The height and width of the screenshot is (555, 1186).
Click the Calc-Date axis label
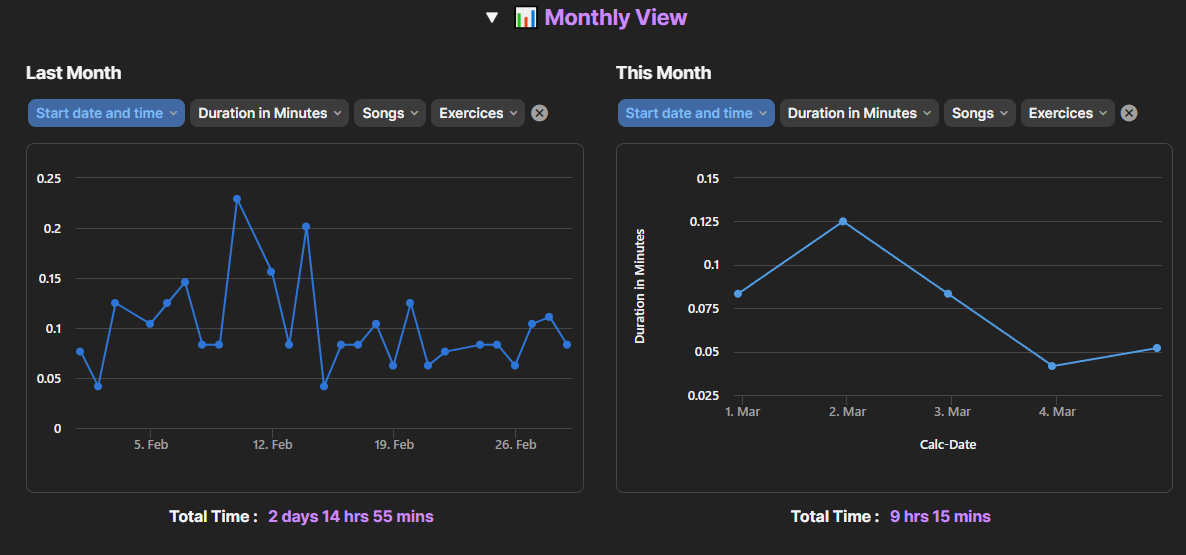[947, 444]
